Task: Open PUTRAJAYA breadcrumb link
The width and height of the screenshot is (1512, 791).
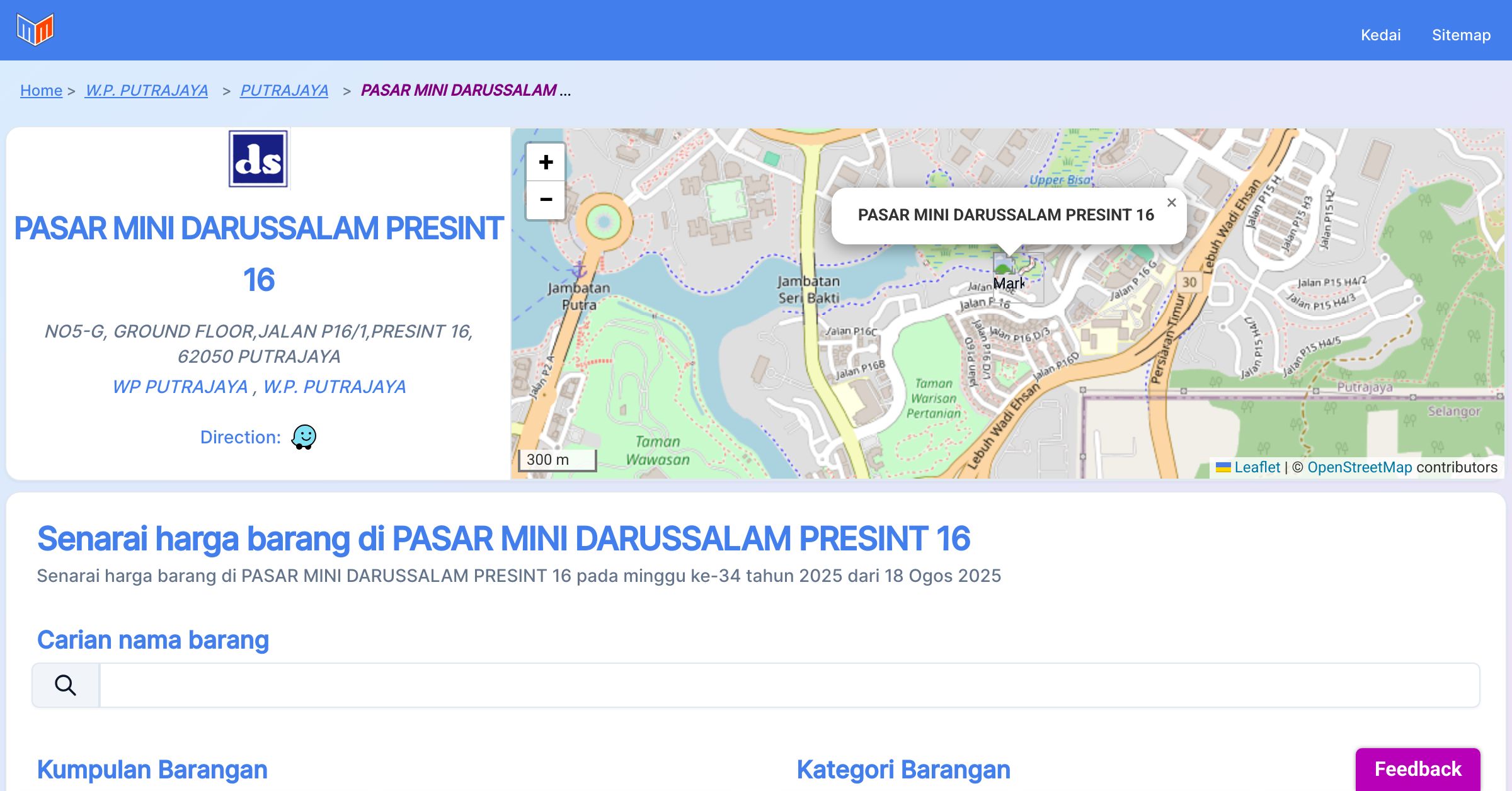Action: (284, 91)
